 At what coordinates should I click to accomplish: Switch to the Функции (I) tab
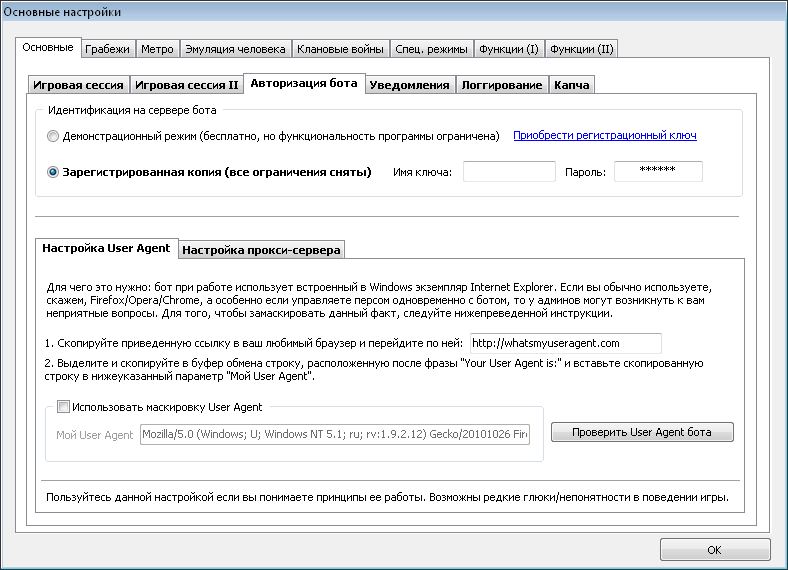pyautogui.click(x=509, y=49)
